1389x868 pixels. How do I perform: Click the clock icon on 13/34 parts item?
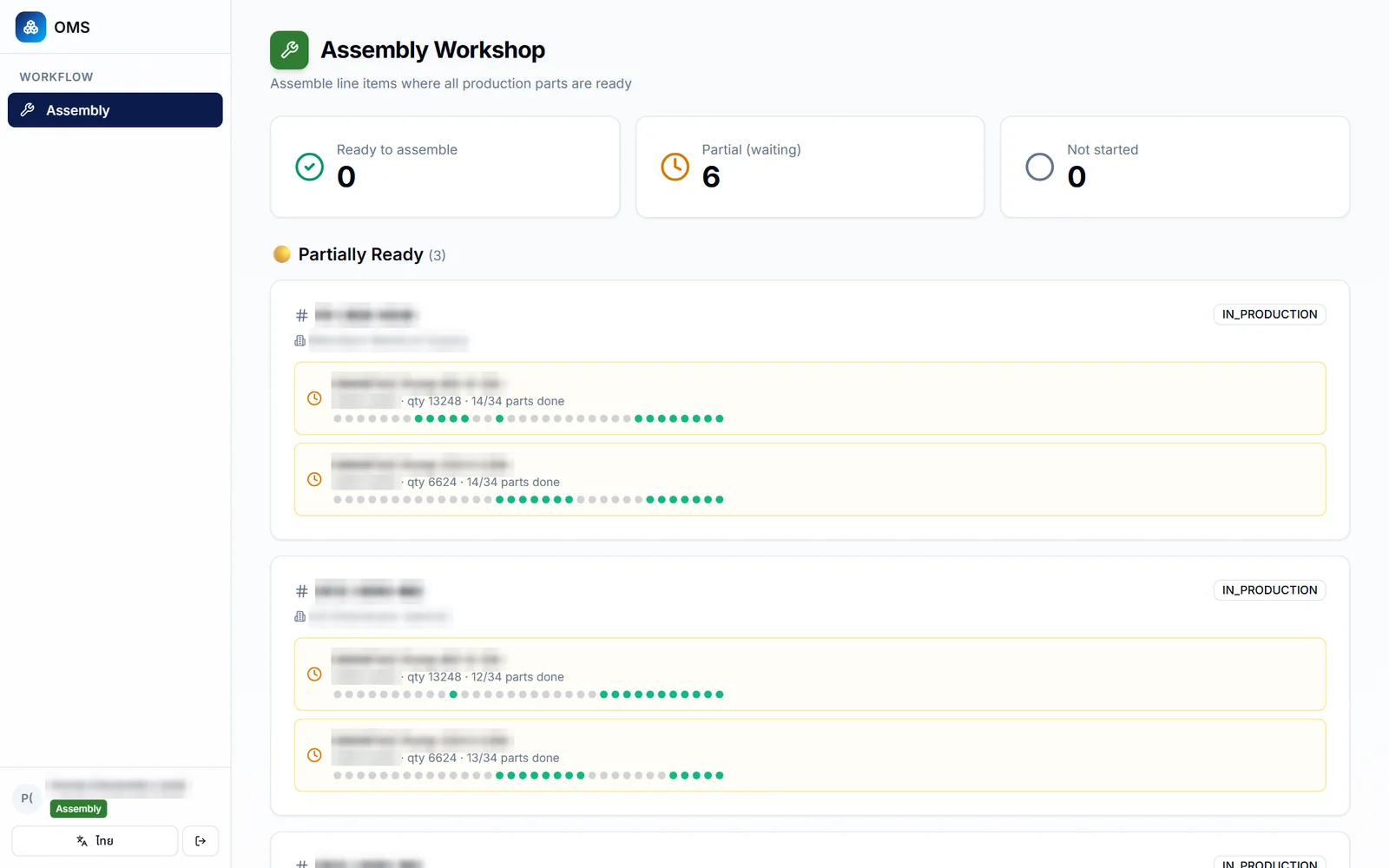(x=315, y=755)
